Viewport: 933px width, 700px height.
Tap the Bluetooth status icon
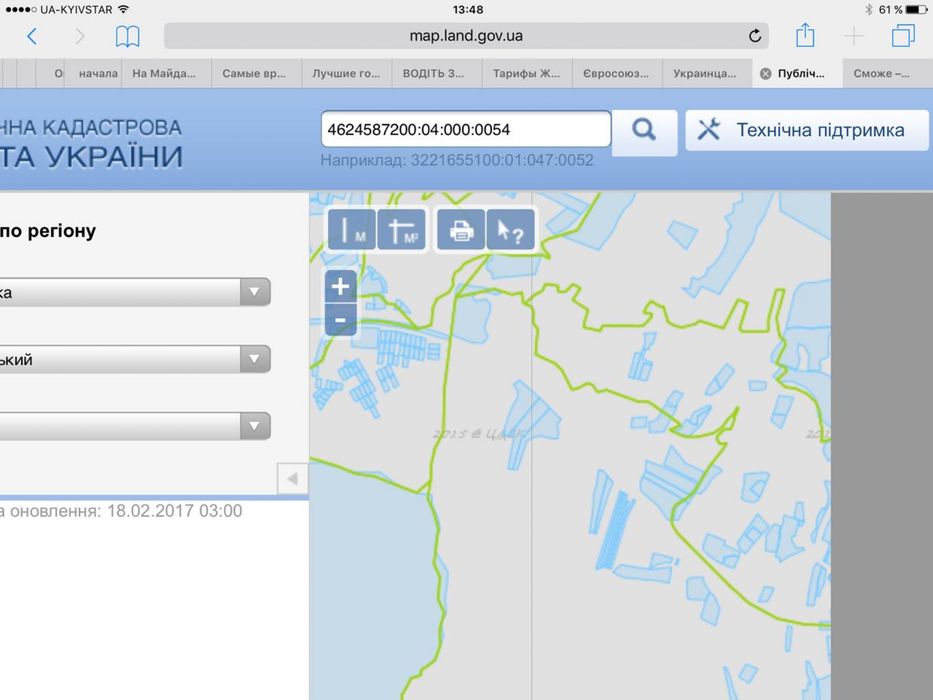(869, 10)
